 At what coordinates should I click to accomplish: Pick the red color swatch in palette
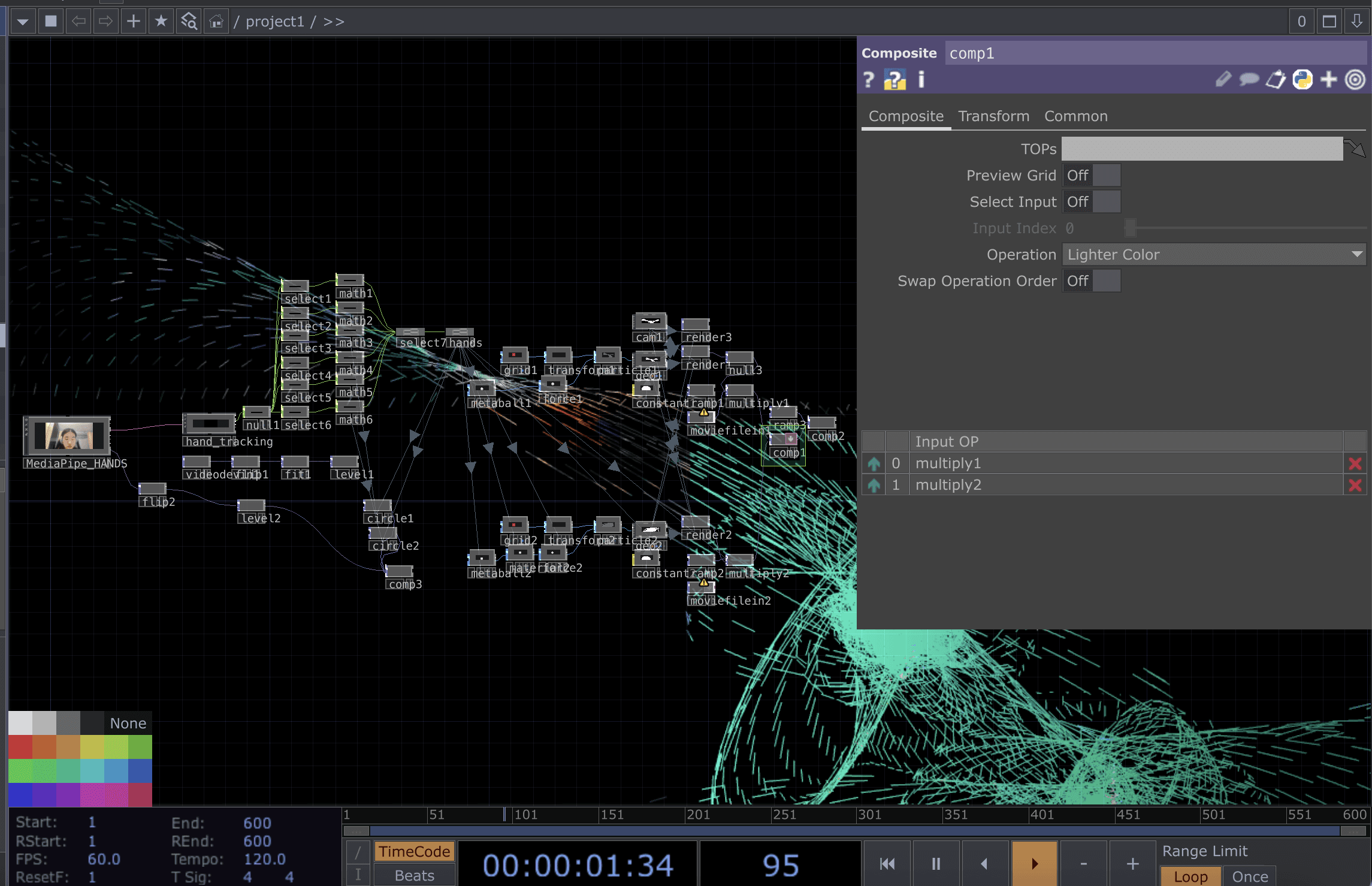[20, 747]
